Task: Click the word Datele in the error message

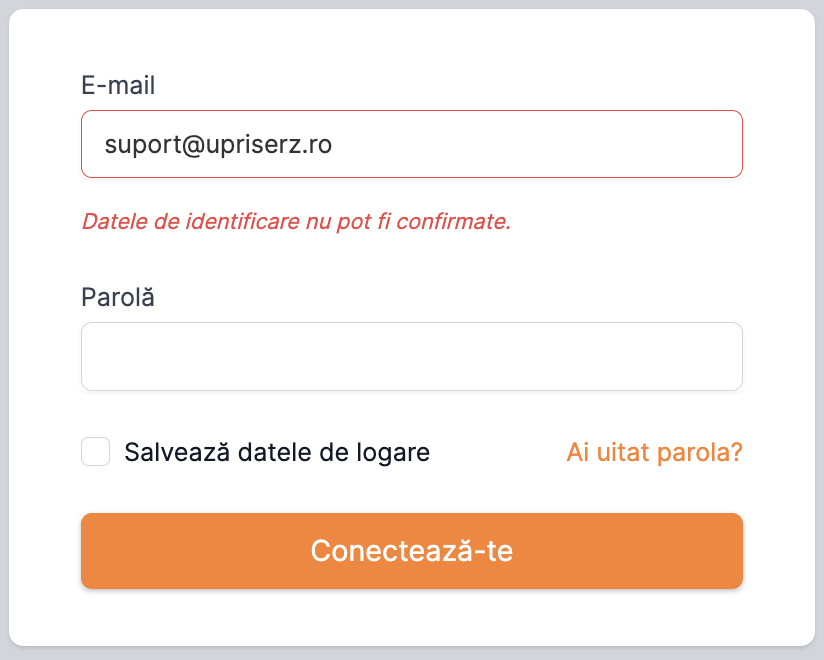Action: 115,221
